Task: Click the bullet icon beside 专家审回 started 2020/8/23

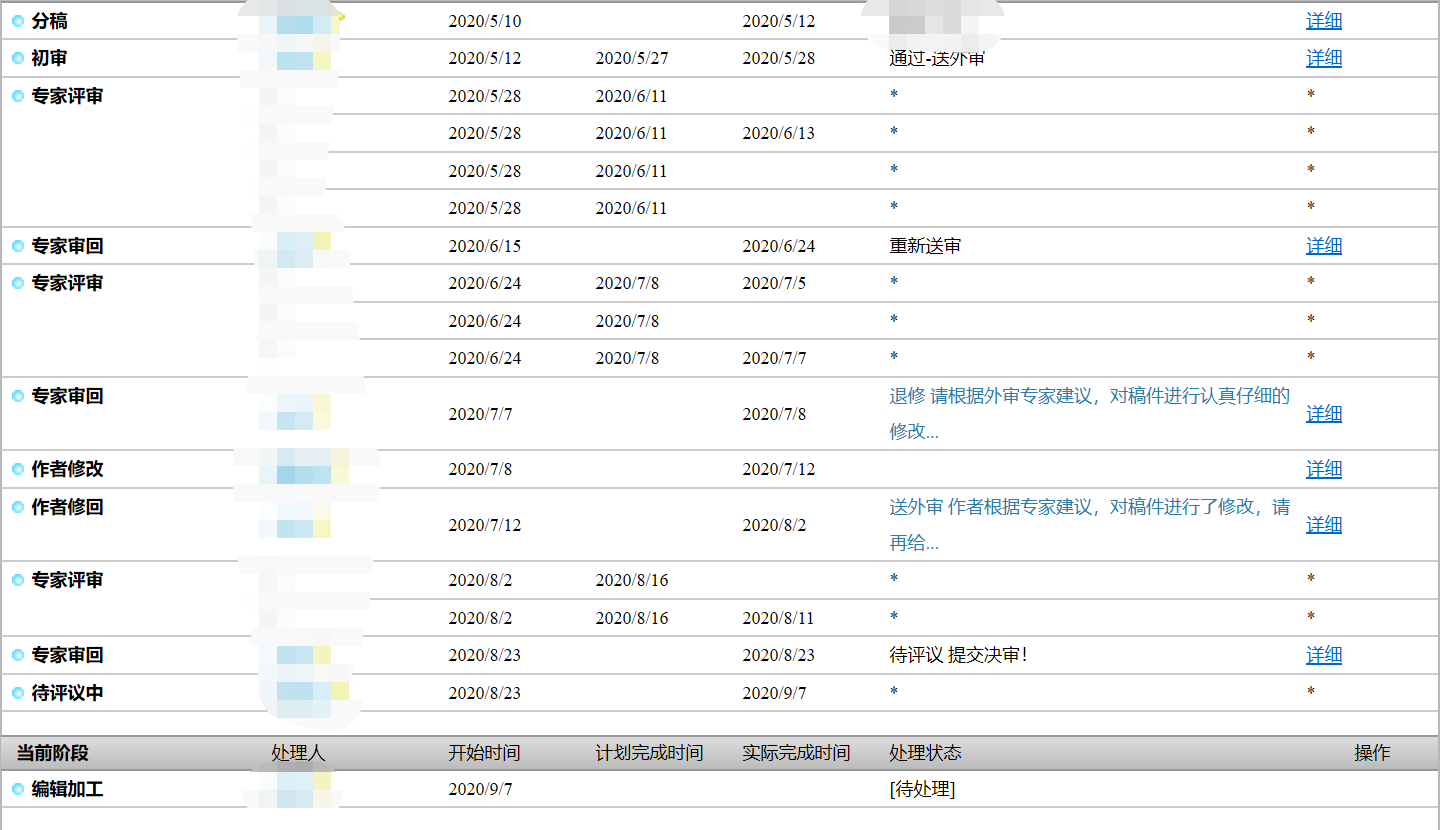Action: (18, 655)
